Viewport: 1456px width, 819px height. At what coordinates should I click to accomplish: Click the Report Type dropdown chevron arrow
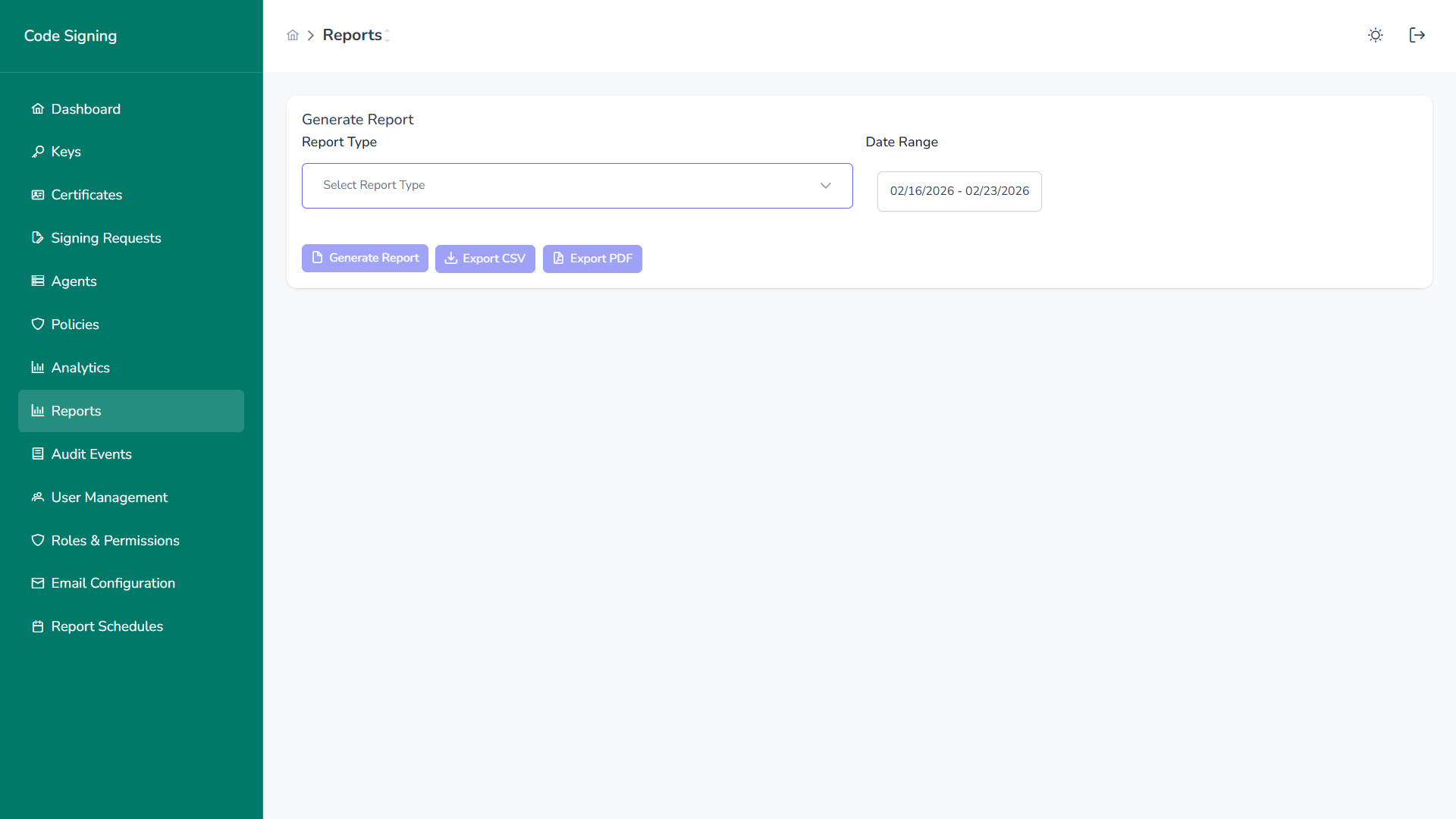(825, 185)
